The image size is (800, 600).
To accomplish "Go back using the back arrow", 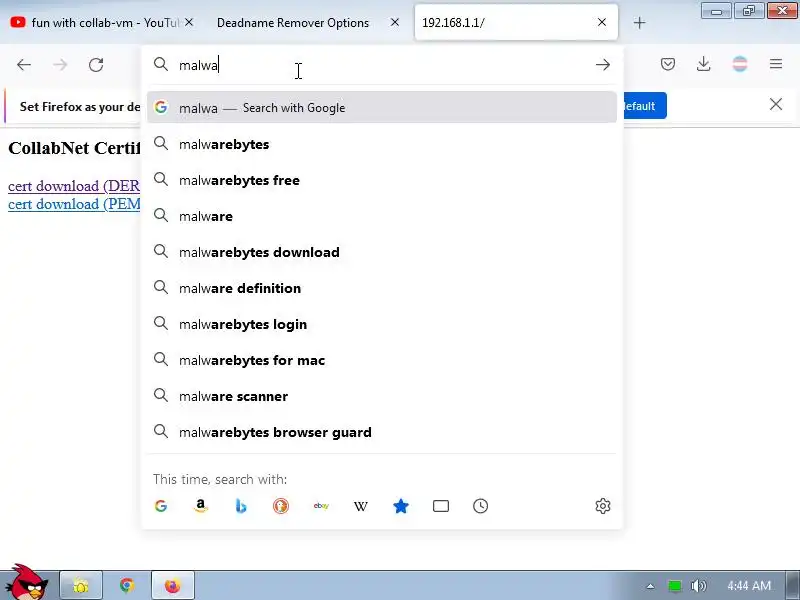I will [24, 65].
